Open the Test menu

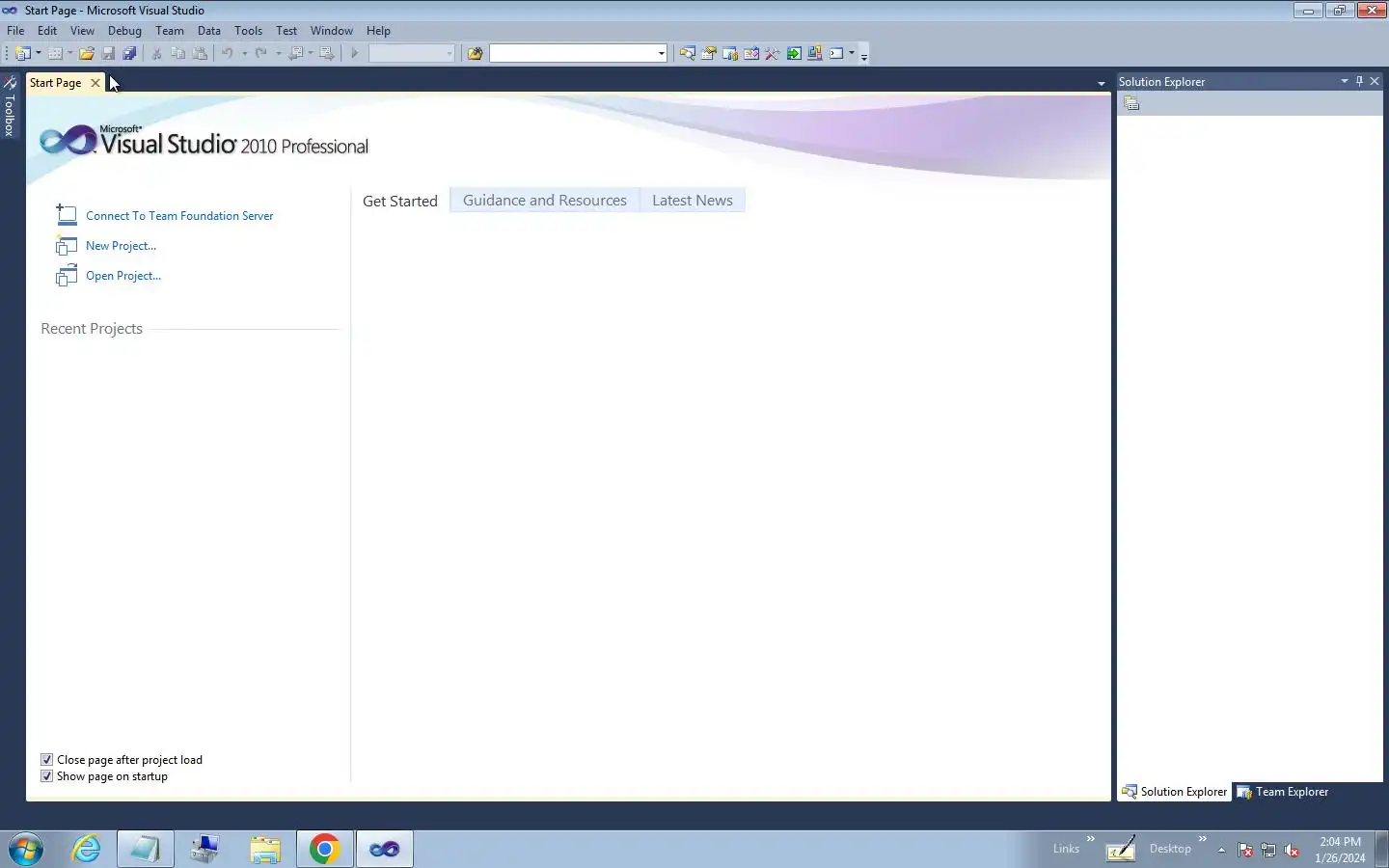[286, 31]
